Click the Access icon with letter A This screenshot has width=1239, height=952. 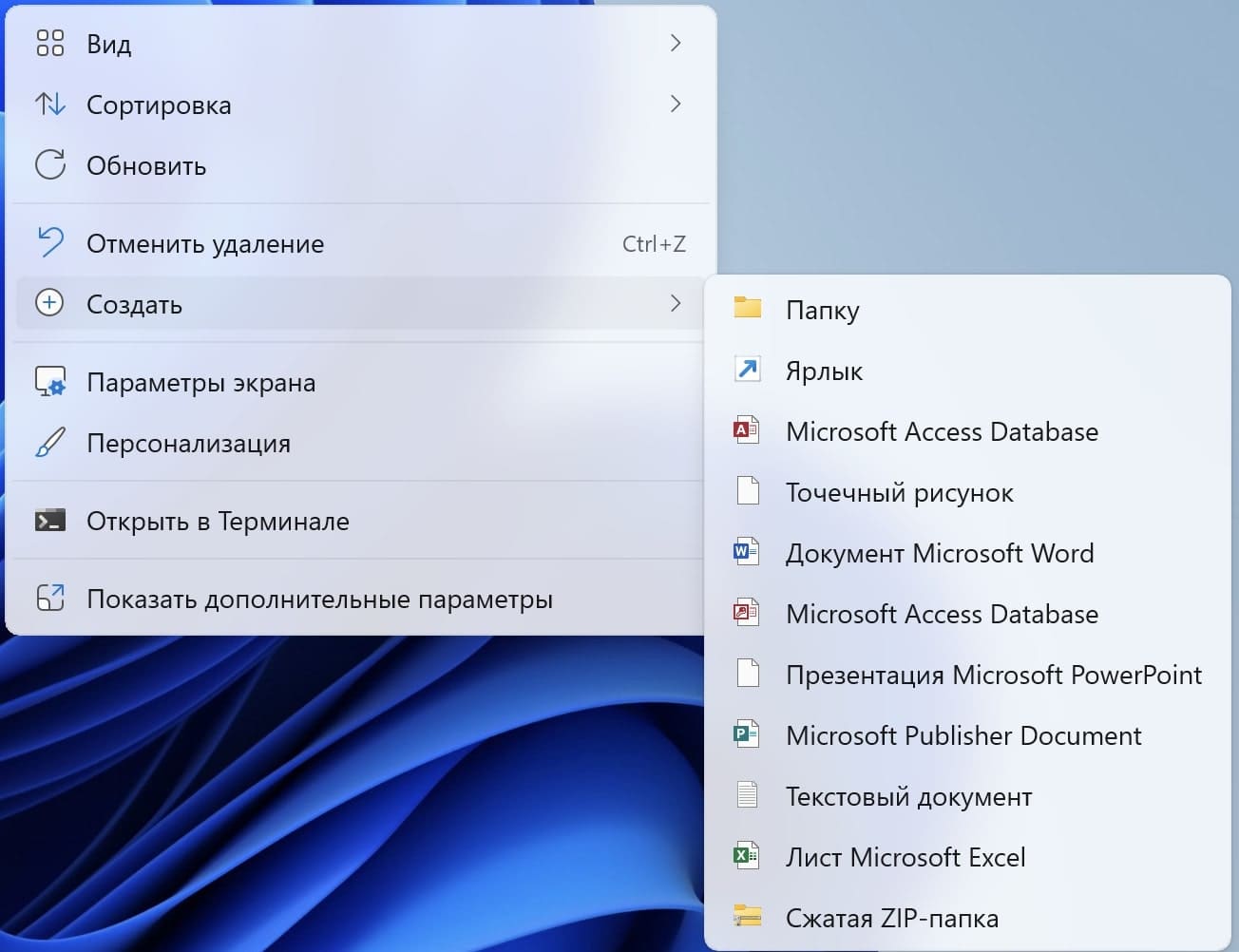click(747, 430)
